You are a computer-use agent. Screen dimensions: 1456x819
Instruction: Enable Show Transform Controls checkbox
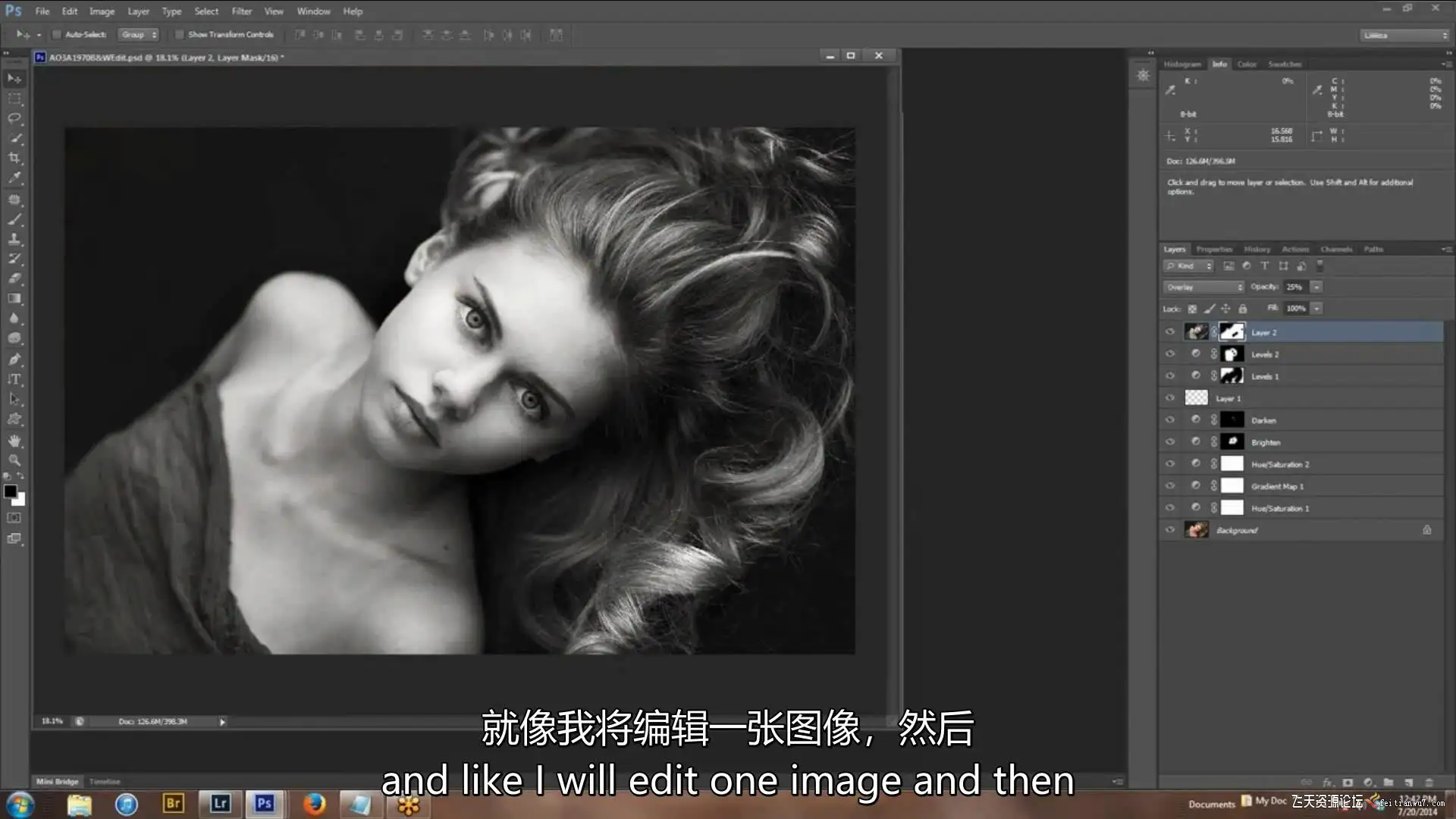[180, 35]
